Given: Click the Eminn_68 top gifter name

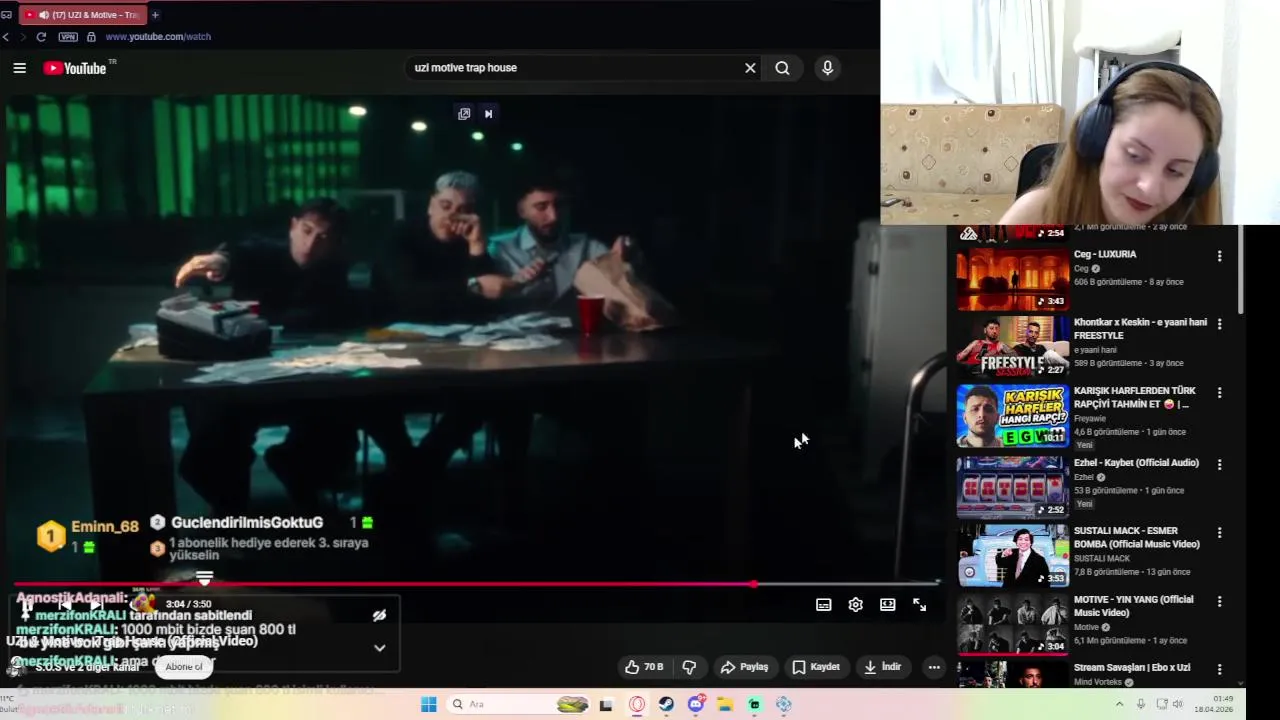Looking at the screenshot, I should 105,527.
